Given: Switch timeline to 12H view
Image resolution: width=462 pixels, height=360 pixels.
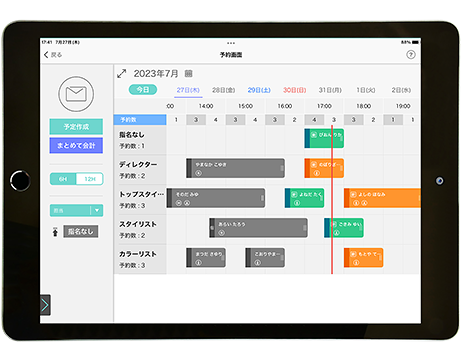Looking at the screenshot, I should [90, 179].
